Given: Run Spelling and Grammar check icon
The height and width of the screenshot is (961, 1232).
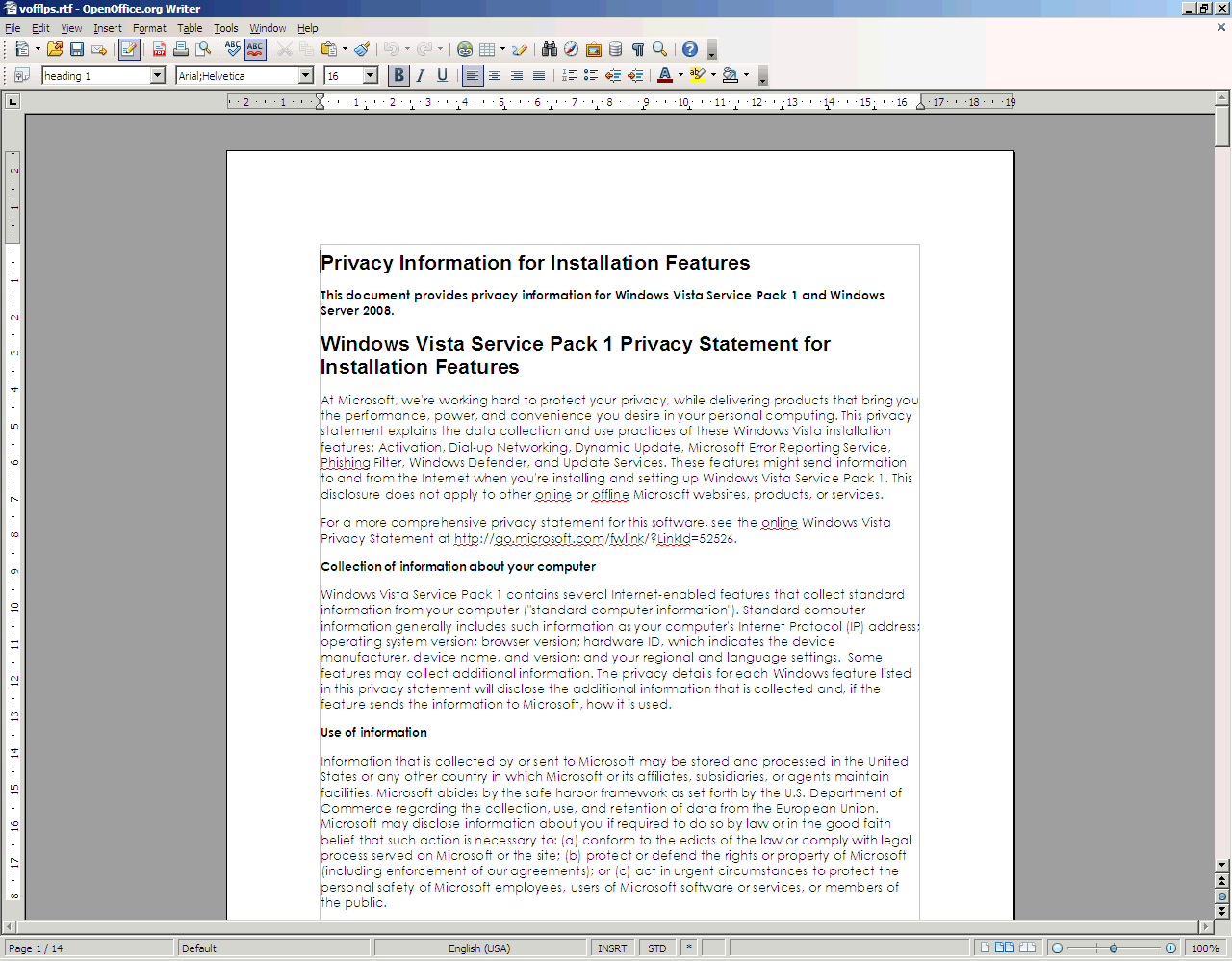Looking at the screenshot, I should [233, 49].
